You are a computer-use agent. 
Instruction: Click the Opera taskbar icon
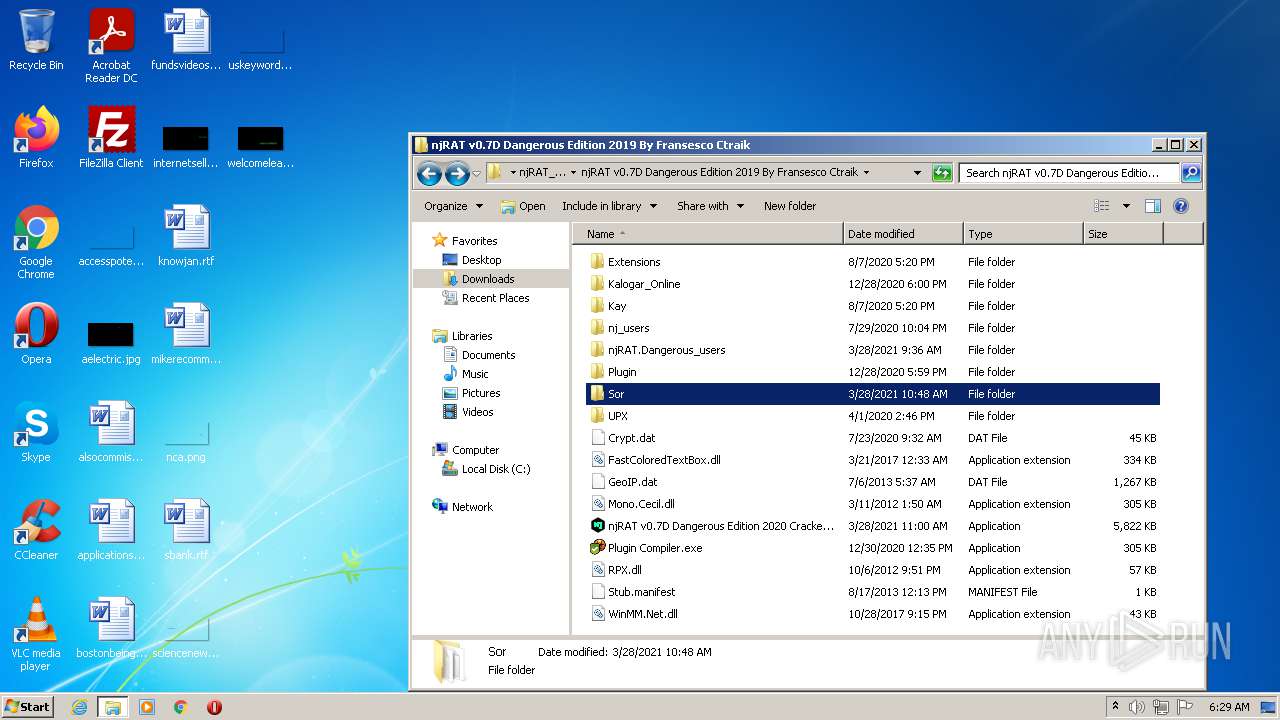point(214,707)
